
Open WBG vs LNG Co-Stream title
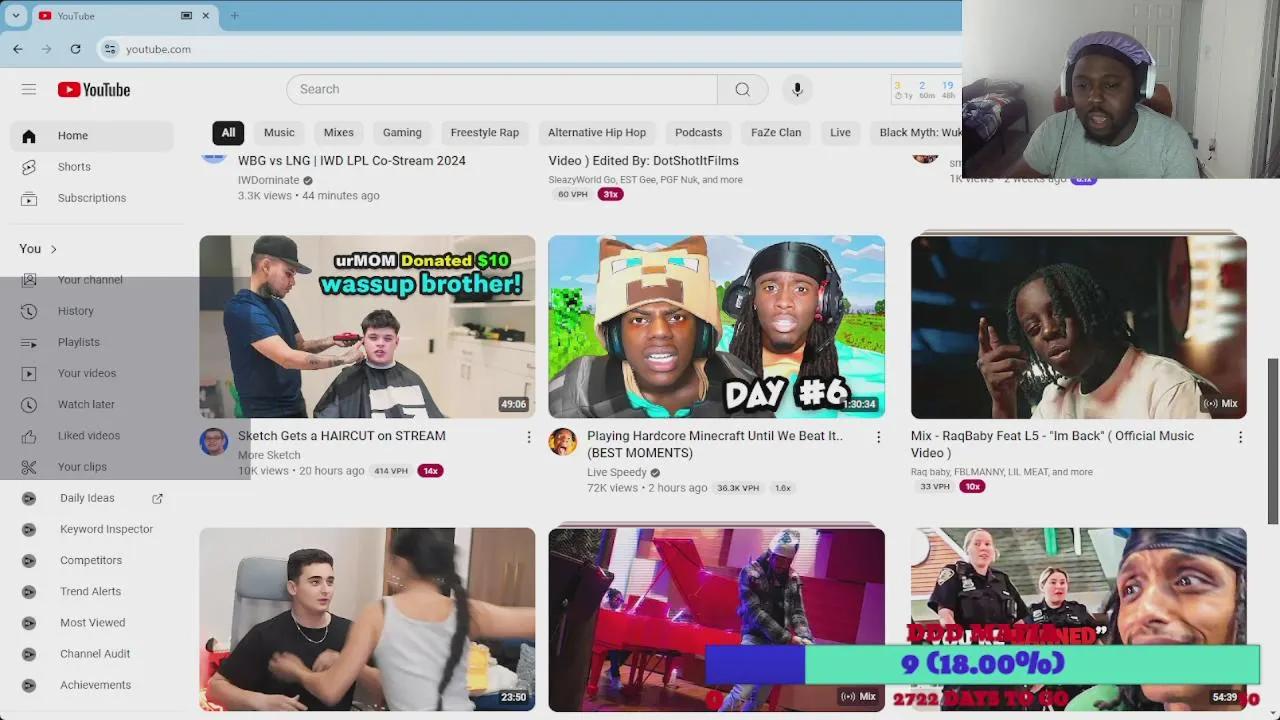(352, 160)
